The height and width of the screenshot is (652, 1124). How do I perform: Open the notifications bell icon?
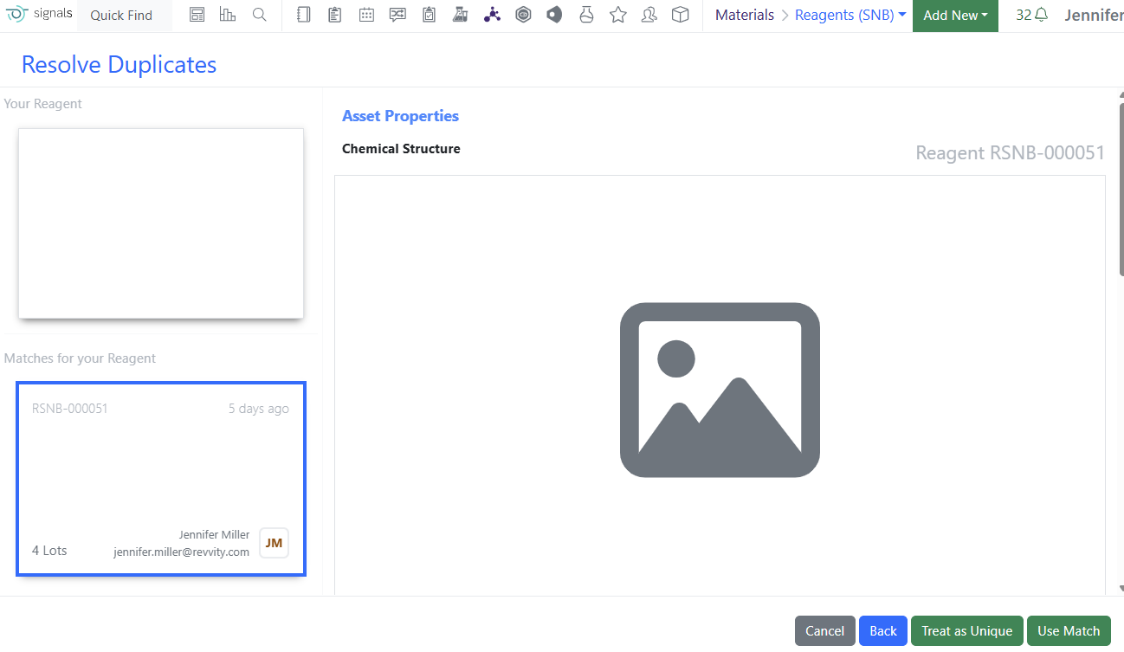click(1041, 15)
